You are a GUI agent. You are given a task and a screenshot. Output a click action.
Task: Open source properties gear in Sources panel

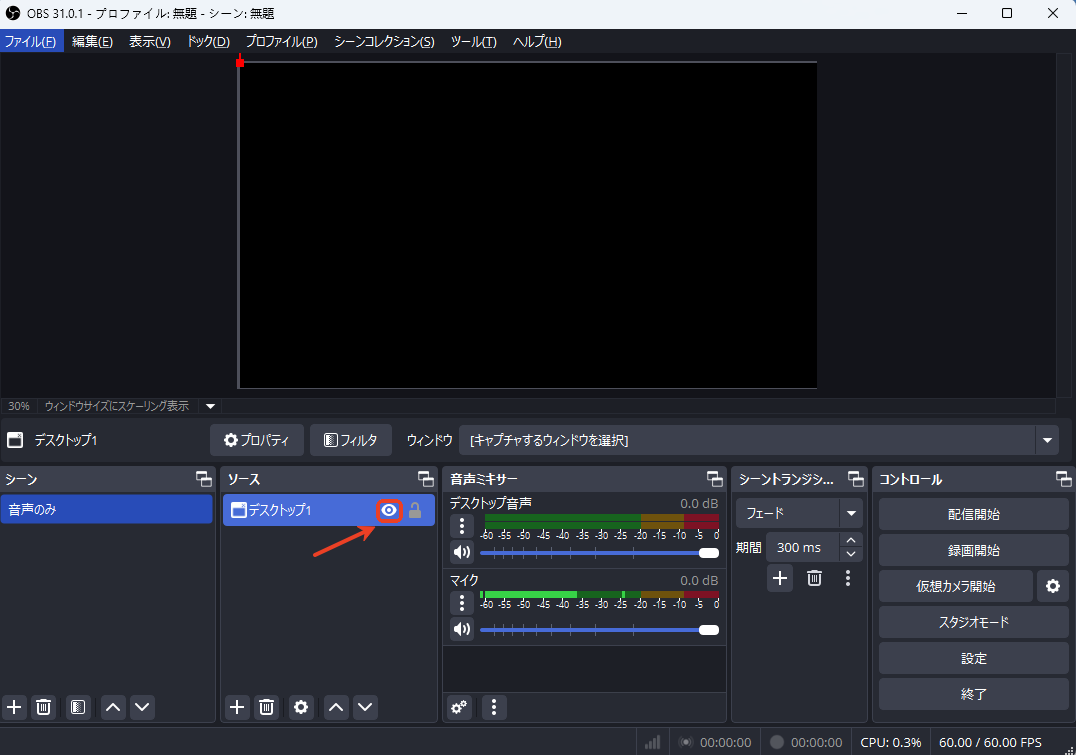[x=301, y=707]
